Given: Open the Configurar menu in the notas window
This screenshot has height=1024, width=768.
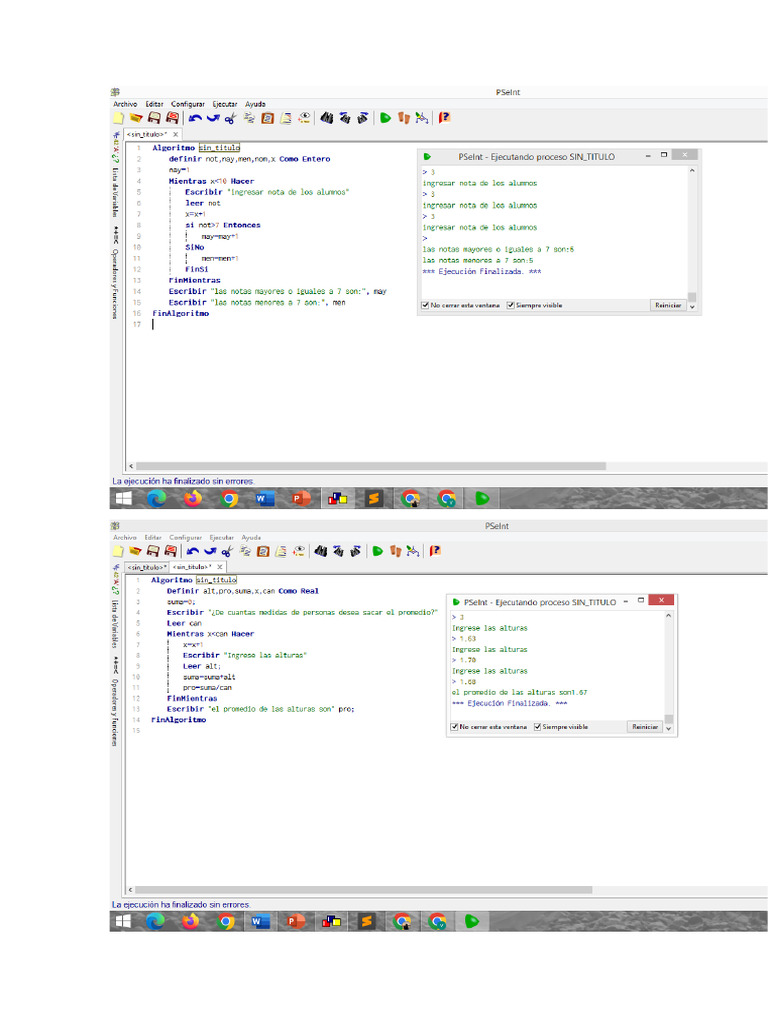Looking at the screenshot, I should click(x=188, y=104).
